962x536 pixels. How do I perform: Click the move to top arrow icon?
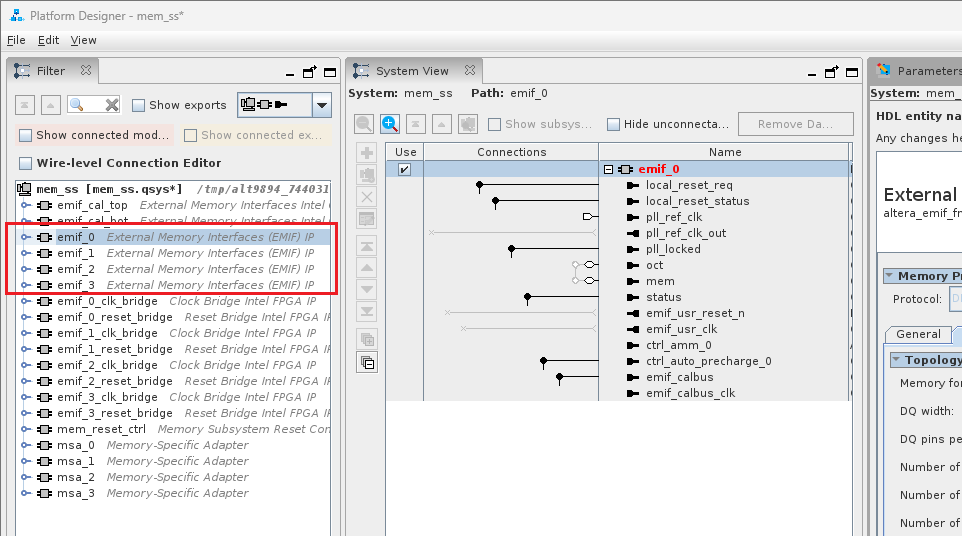367,246
